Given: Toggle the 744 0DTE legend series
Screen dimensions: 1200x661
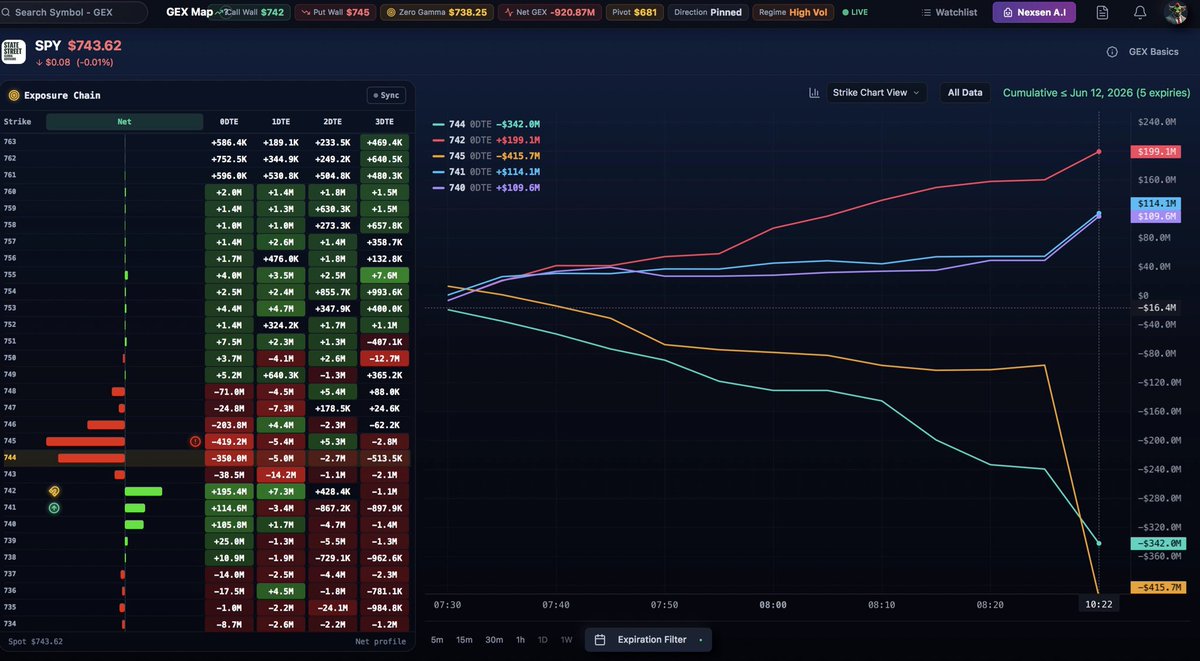Looking at the screenshot, I should coord(486,124).
